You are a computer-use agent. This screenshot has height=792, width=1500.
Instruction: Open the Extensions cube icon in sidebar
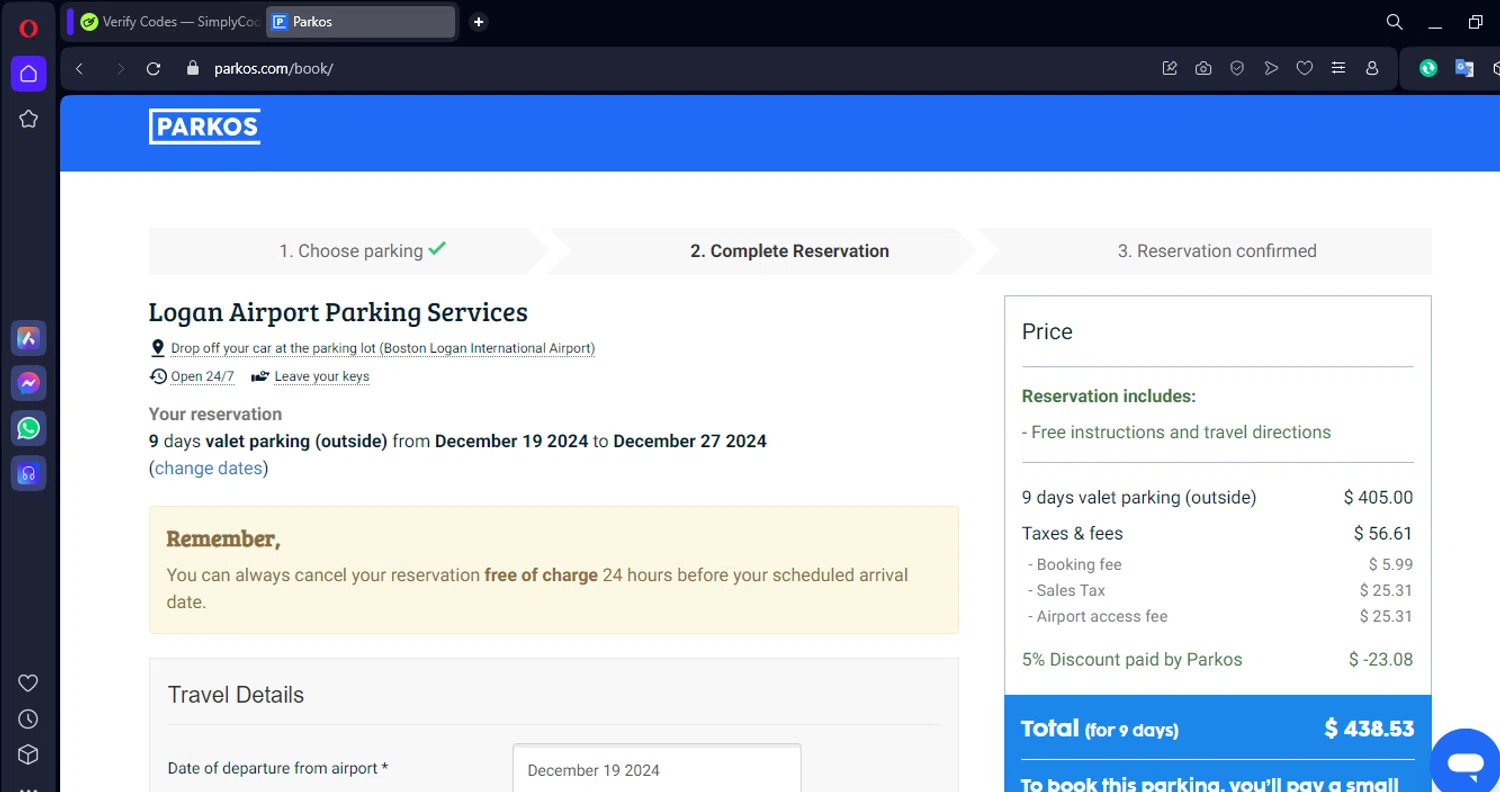28,754
